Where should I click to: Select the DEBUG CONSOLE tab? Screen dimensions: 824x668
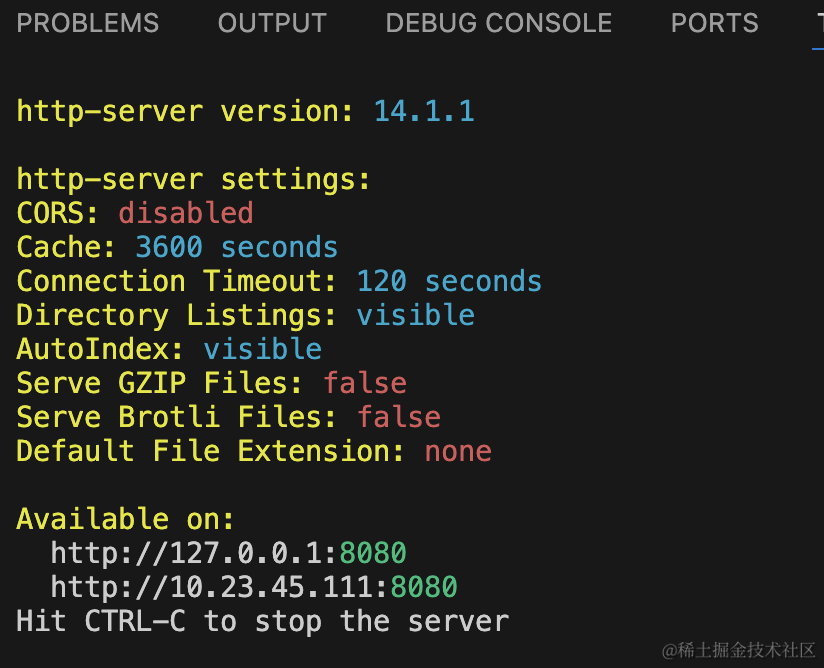(x=499, y=23)
